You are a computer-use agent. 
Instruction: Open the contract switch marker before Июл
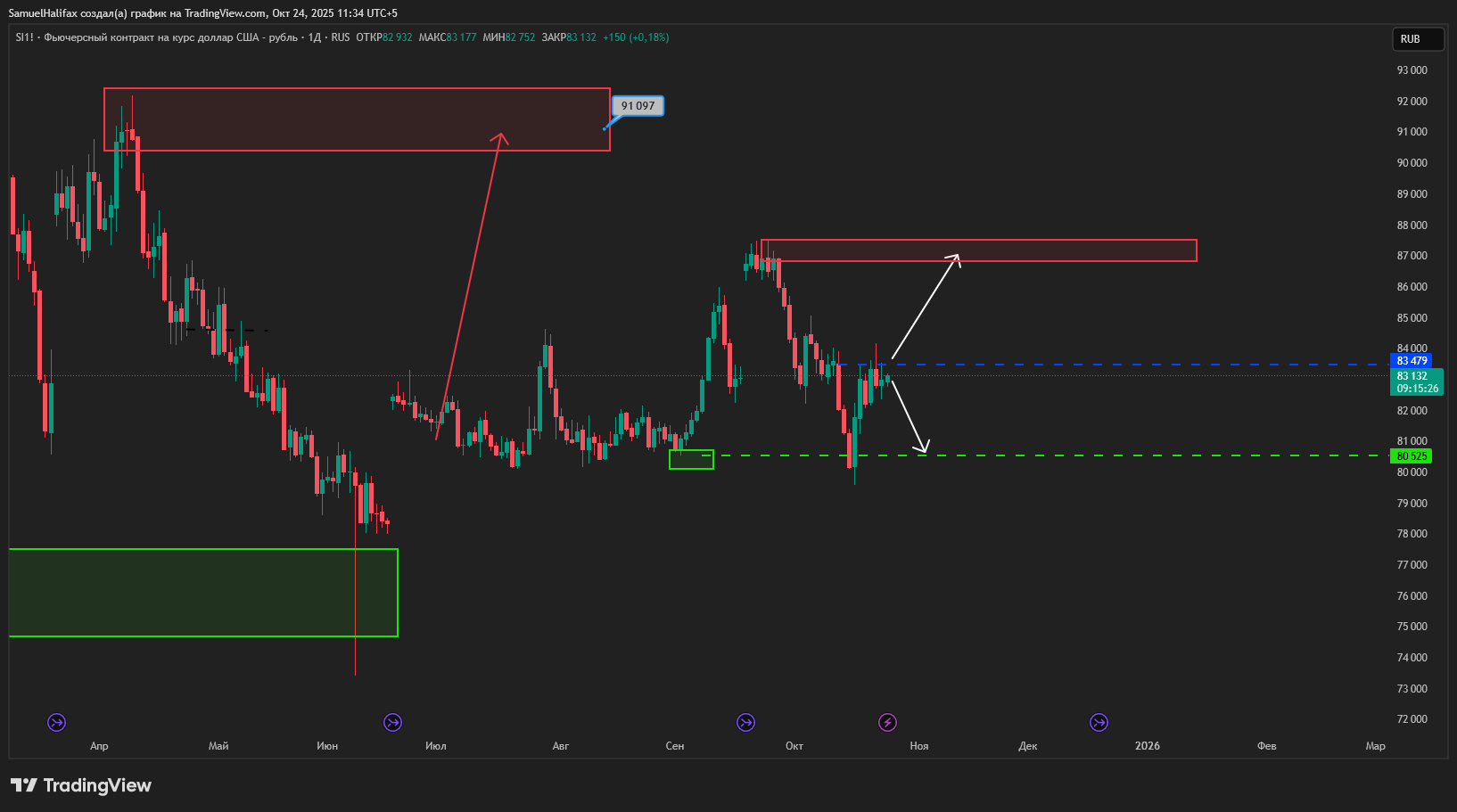click(392, 722)
